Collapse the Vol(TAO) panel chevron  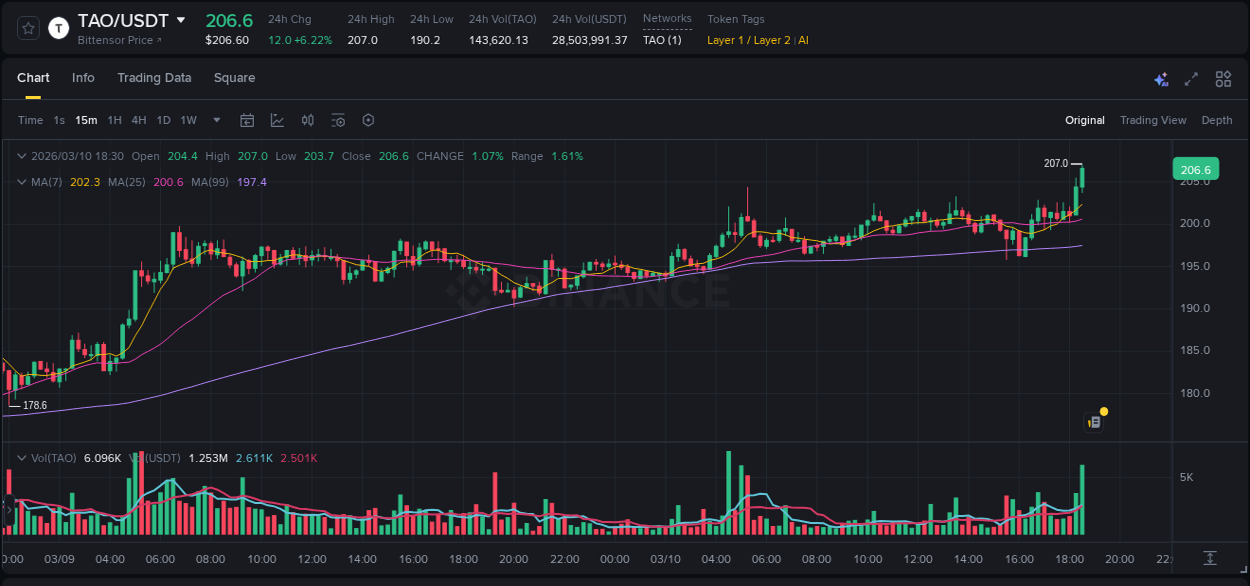coord(22,458)
